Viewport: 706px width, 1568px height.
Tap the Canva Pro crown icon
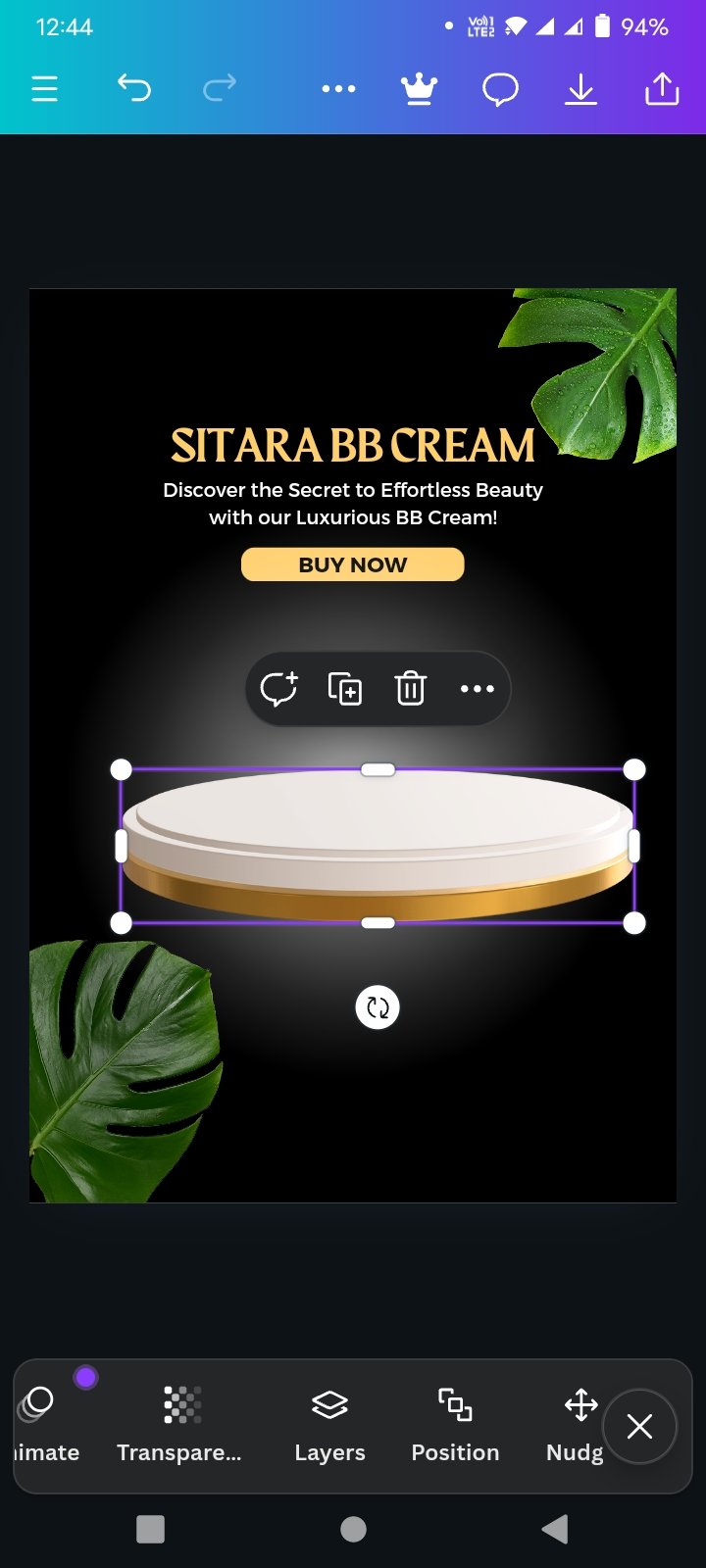(419, 89)
